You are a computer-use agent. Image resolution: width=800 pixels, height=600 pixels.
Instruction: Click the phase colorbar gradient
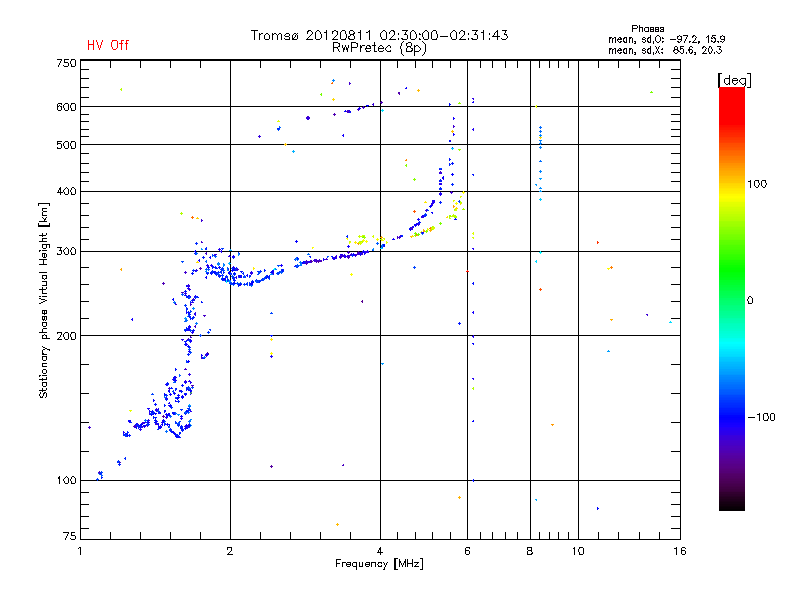tap(732, 298)
